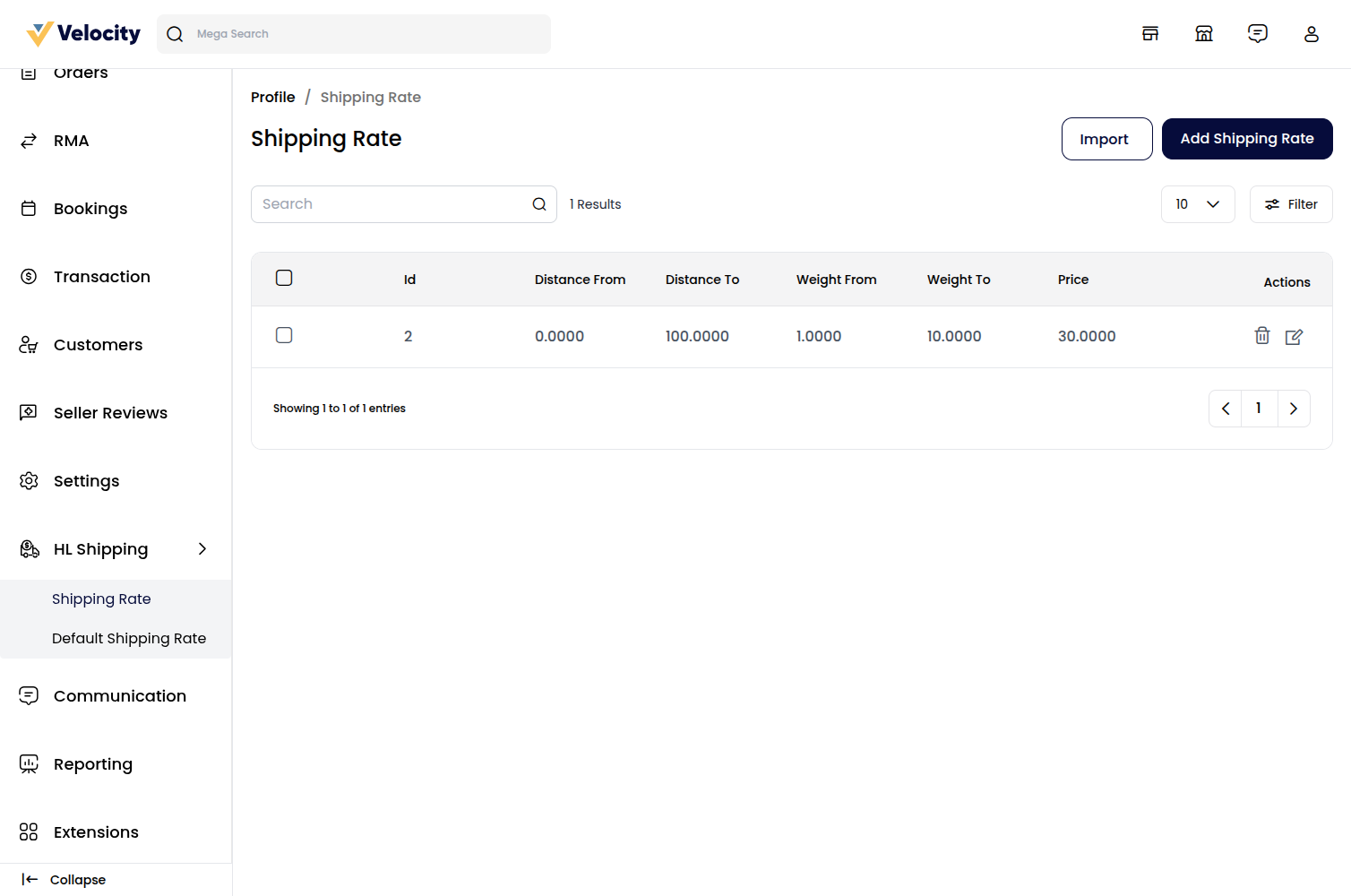Open the results per page dropdown showing 10

coord(1198,204)
